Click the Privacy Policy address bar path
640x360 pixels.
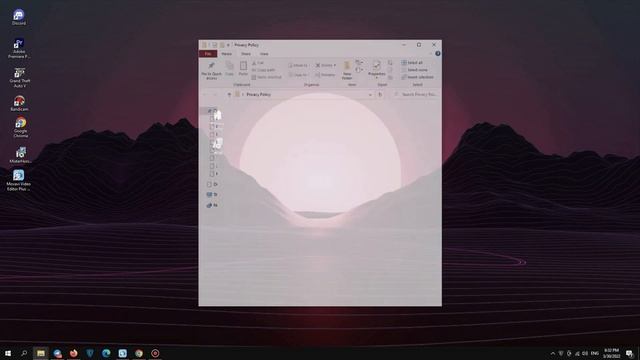258,94
